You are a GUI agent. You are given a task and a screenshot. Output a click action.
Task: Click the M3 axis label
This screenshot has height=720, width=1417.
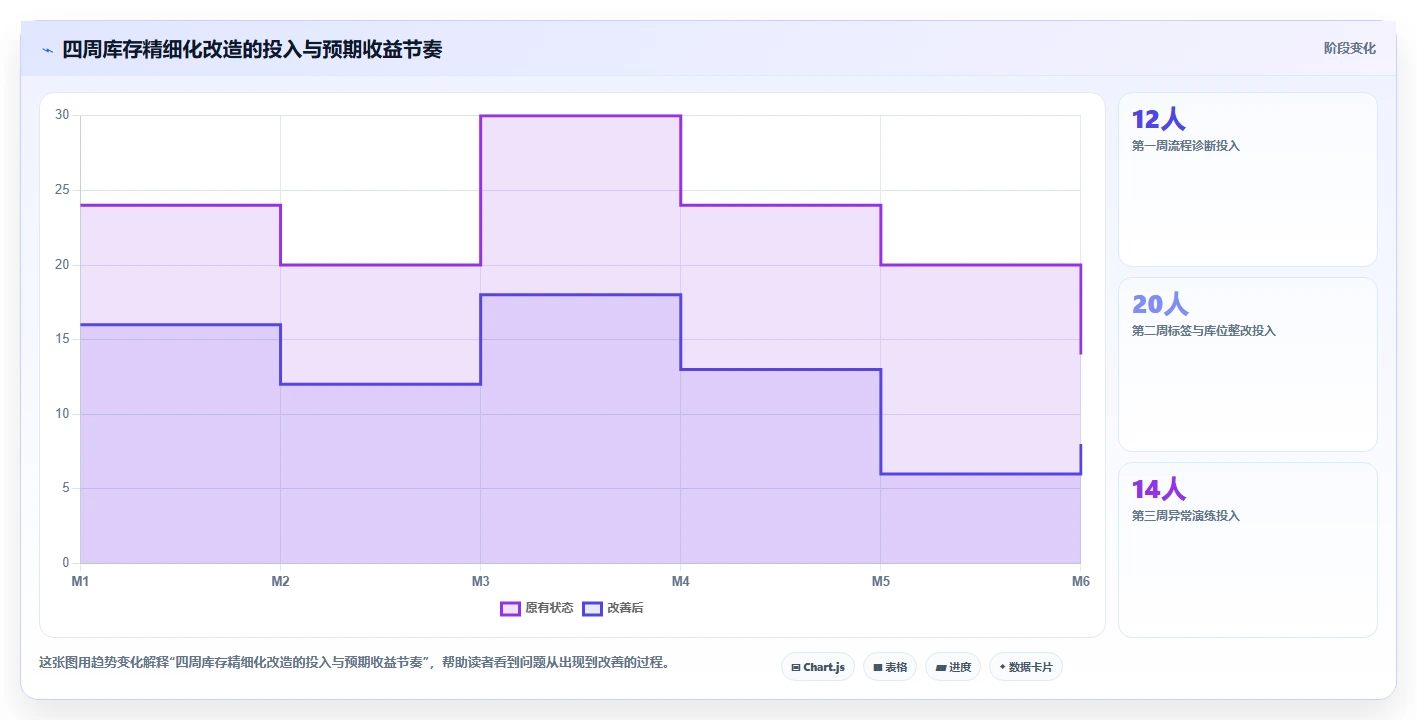point(480,581)
